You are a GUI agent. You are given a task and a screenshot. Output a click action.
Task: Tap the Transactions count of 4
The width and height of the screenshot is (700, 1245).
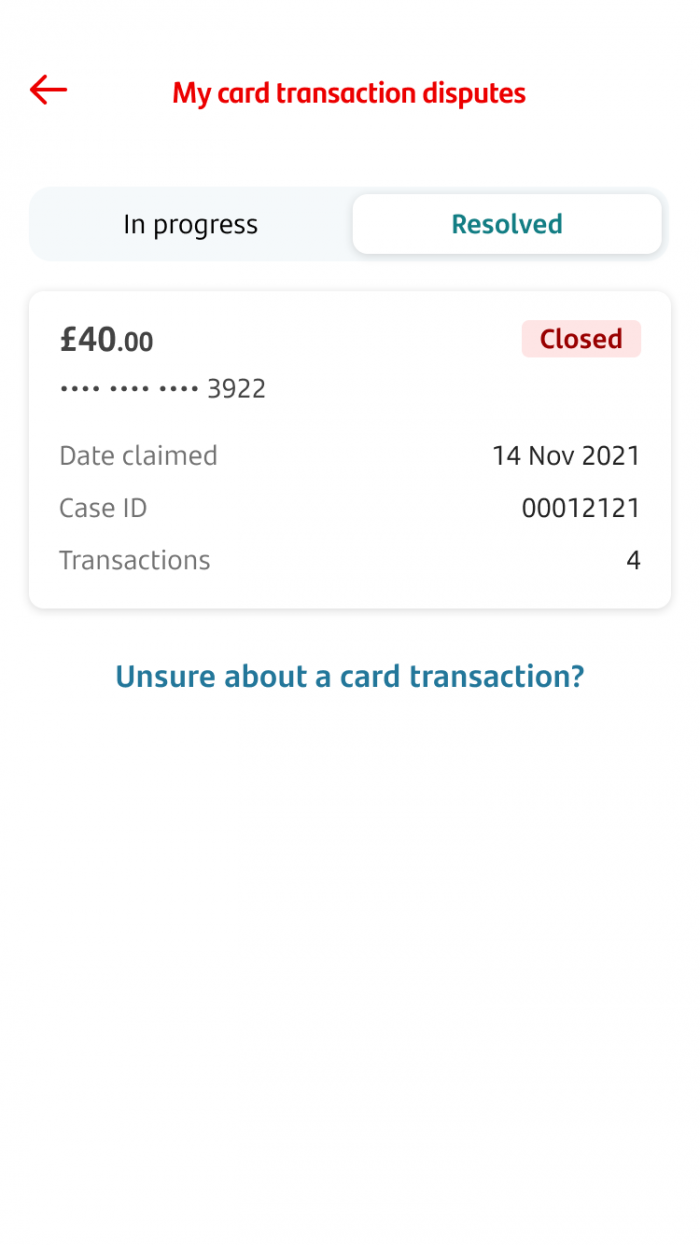point(633,560)
